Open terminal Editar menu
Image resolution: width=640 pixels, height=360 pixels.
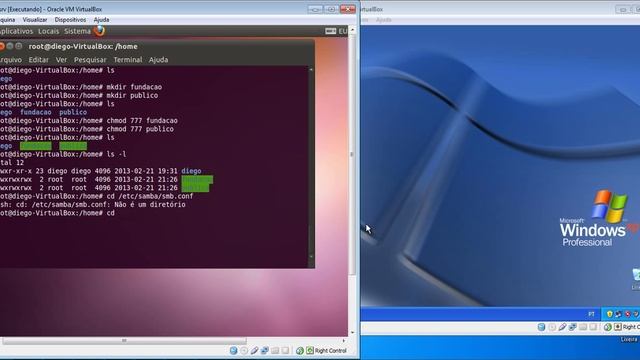pyautogui.click(x=38, y=60)
